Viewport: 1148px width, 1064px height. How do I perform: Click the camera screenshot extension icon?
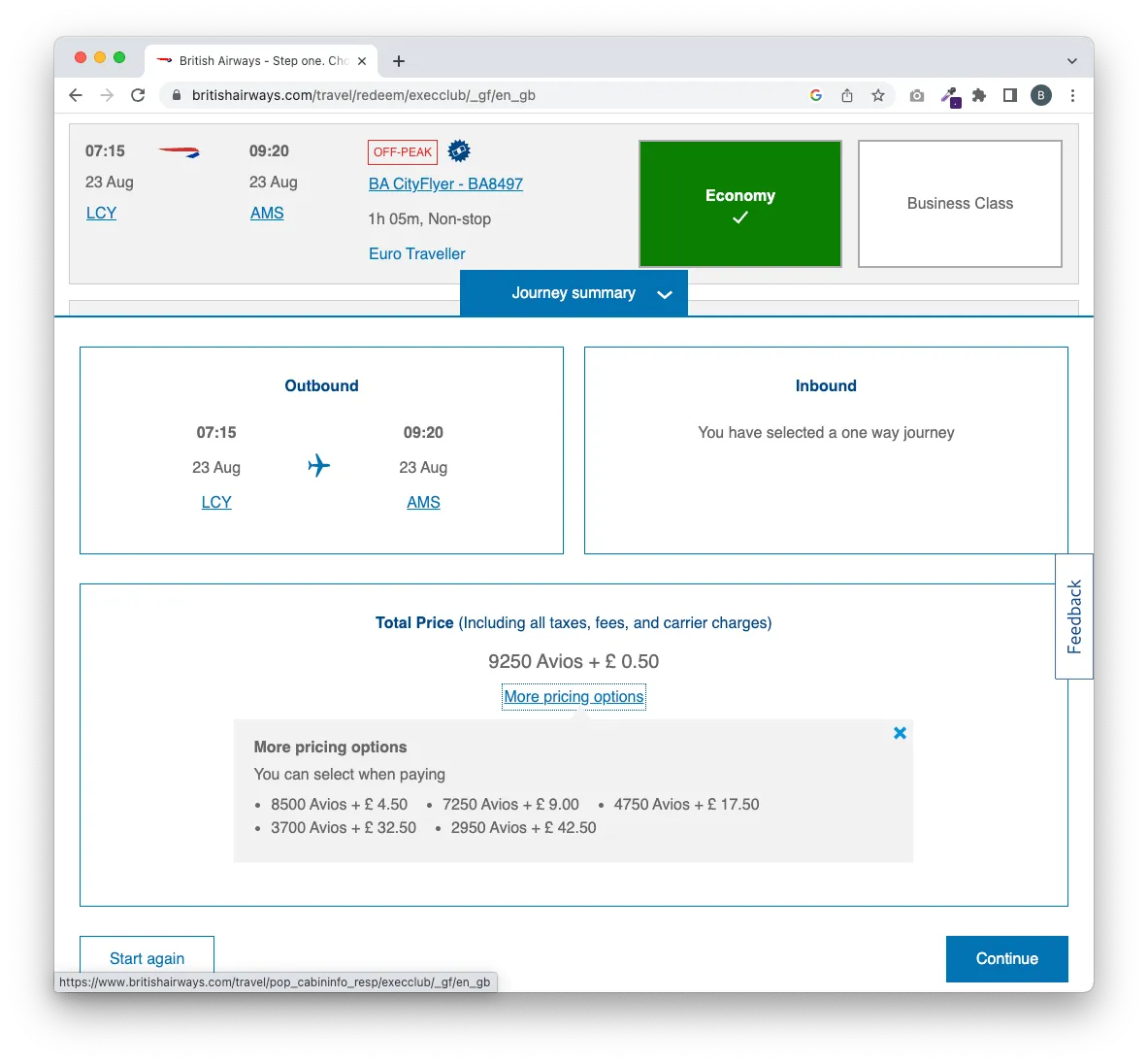(917, 95)
